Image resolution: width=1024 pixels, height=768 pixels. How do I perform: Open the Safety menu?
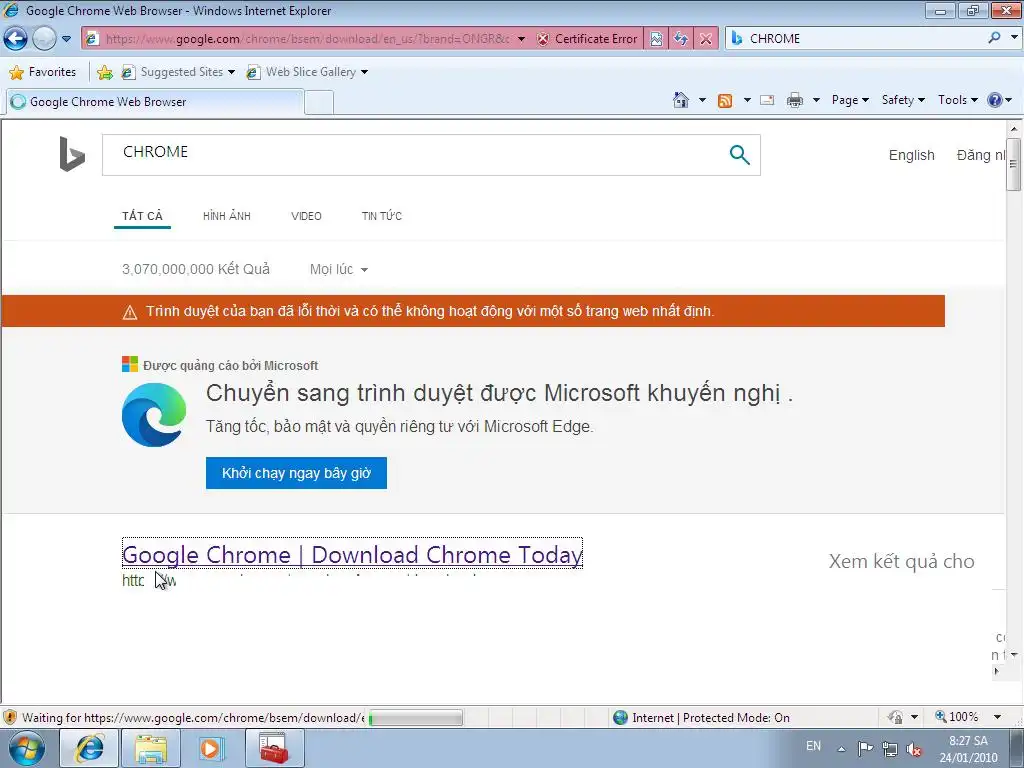903,100
